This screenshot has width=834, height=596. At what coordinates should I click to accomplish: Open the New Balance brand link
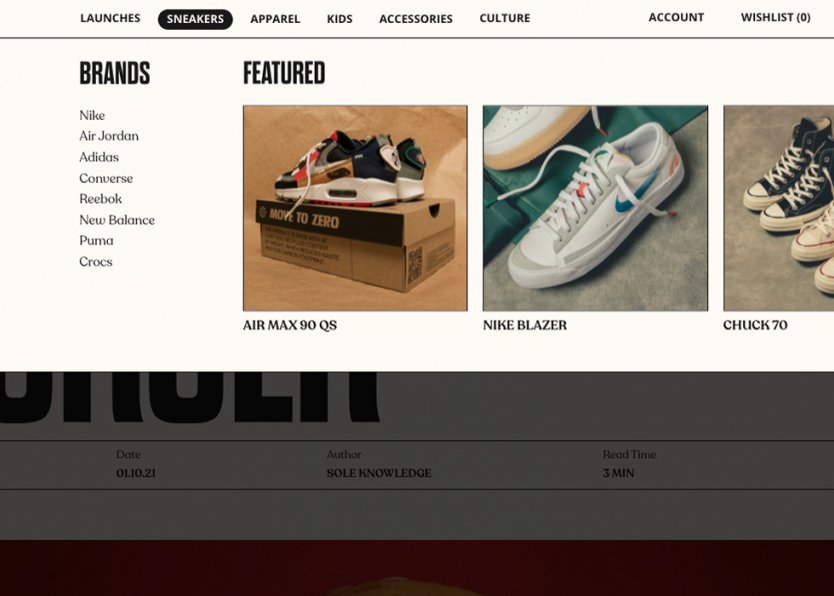(x=117, y=220)
